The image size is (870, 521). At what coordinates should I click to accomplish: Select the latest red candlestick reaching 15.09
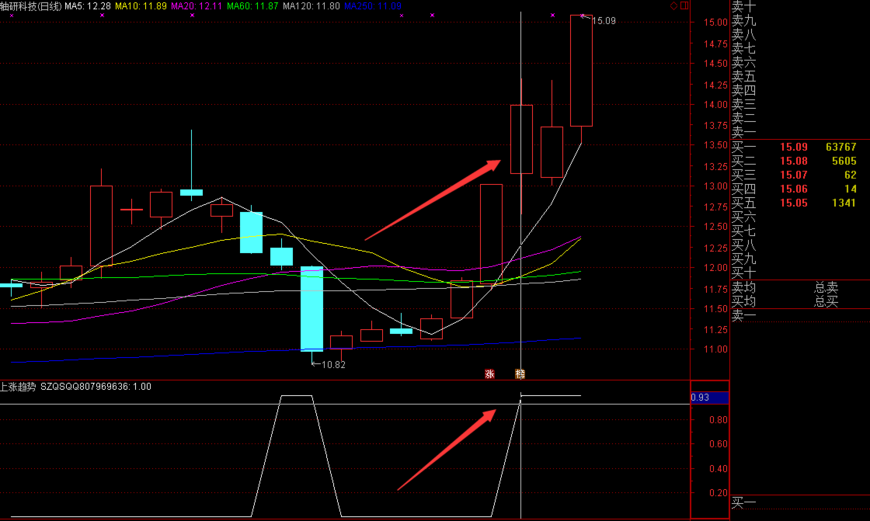point(581,71)
